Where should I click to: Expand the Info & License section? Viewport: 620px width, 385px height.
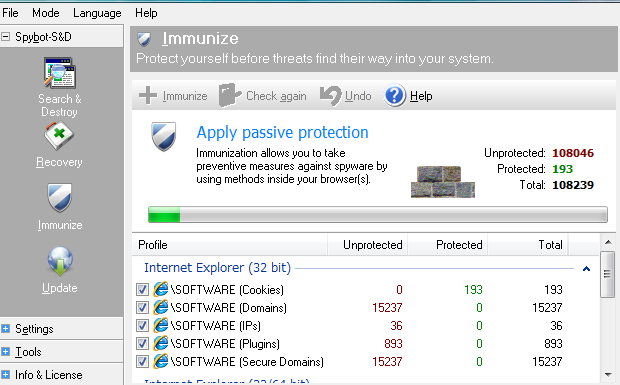tap(6, 375)
